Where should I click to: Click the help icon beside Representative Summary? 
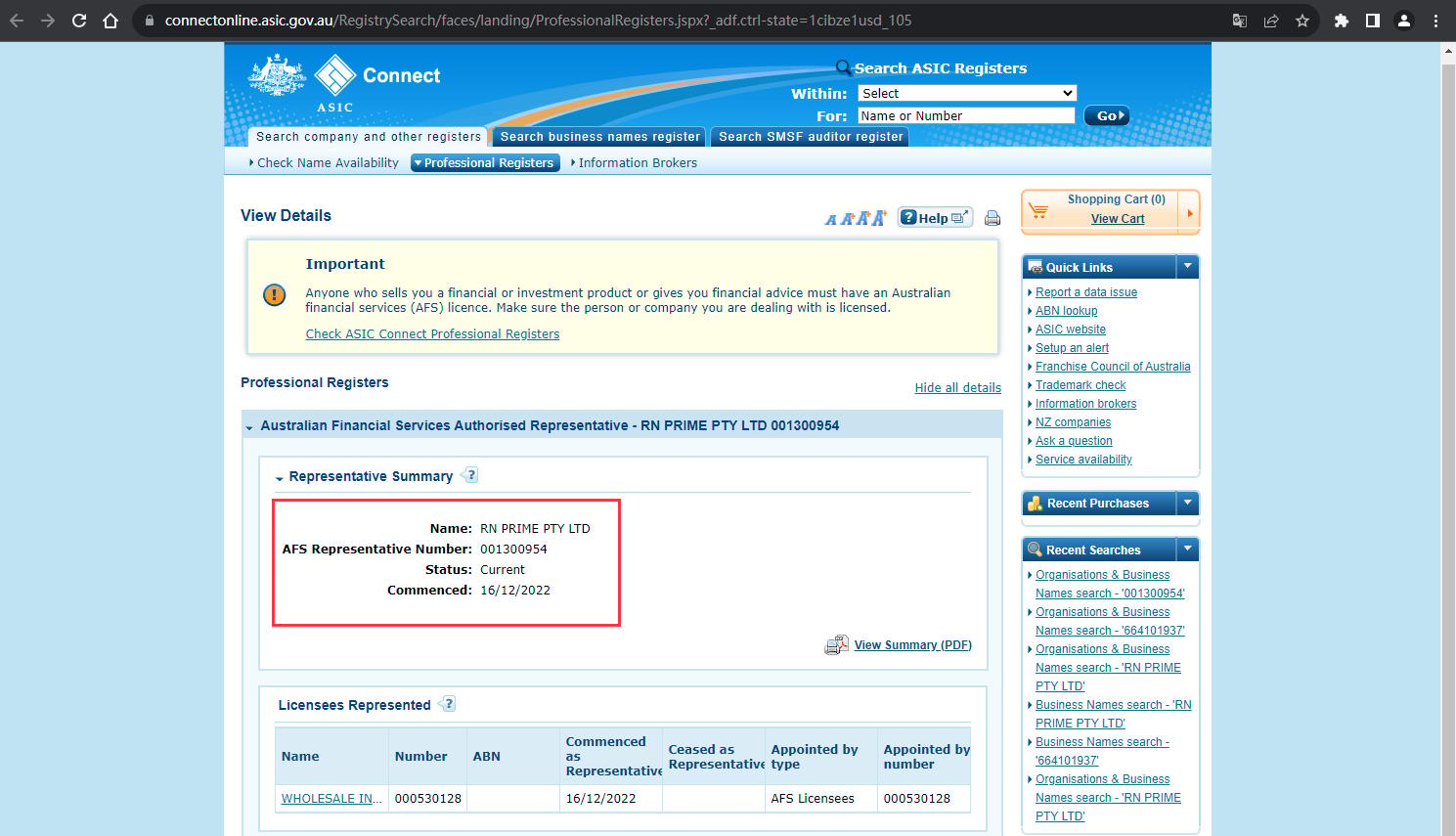(470, 475)
